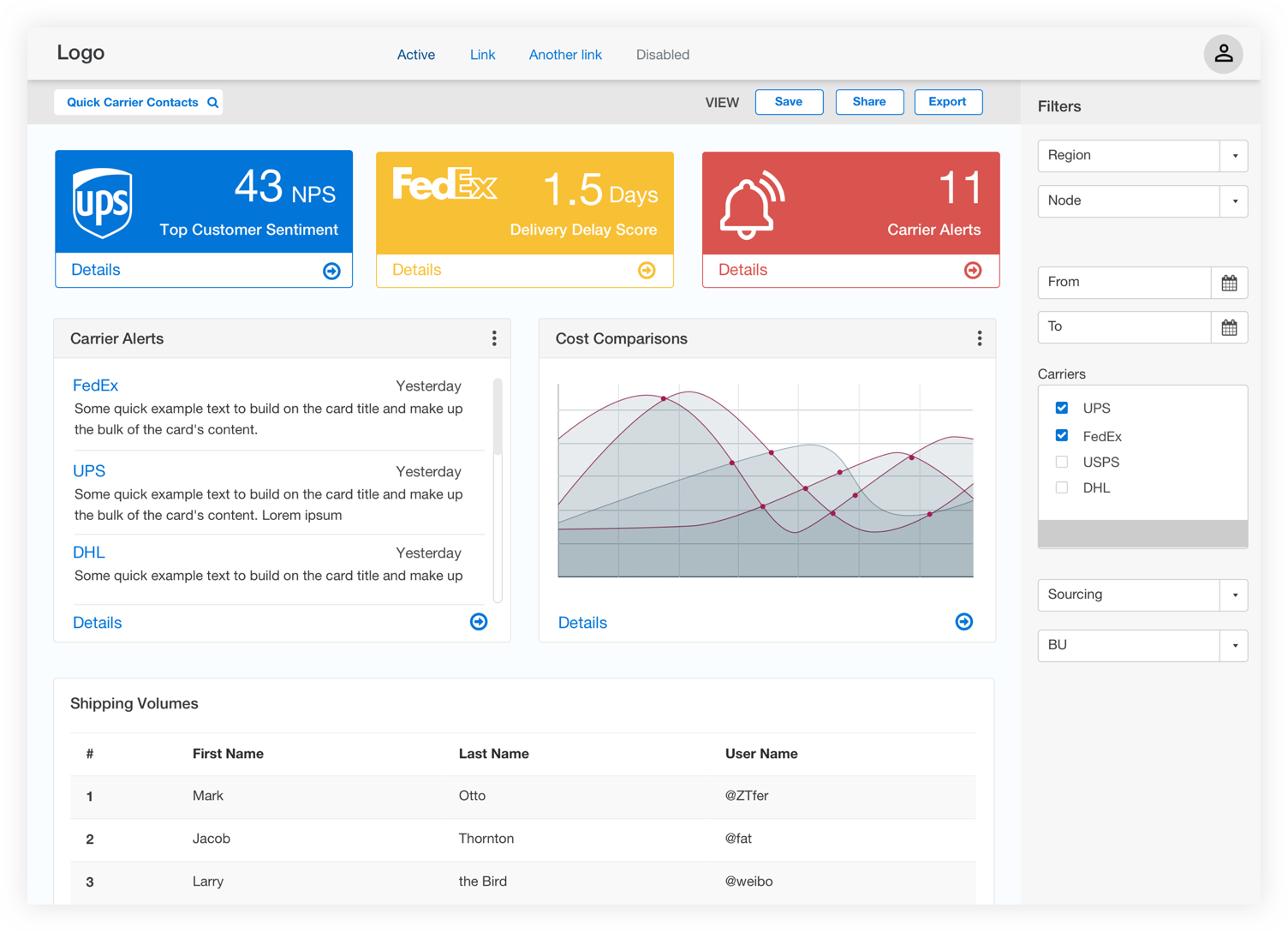Select the Thornton cell in row 2

[486, 839]
